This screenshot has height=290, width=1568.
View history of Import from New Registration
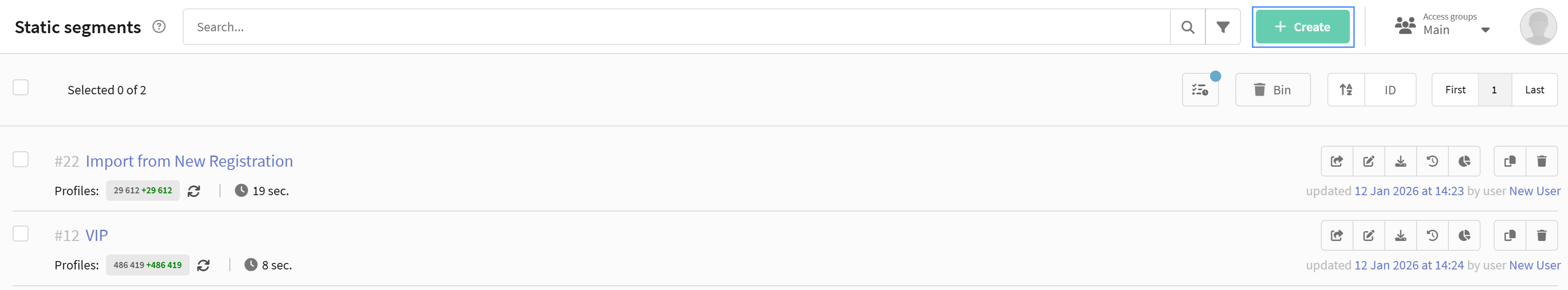point(1432,161)
